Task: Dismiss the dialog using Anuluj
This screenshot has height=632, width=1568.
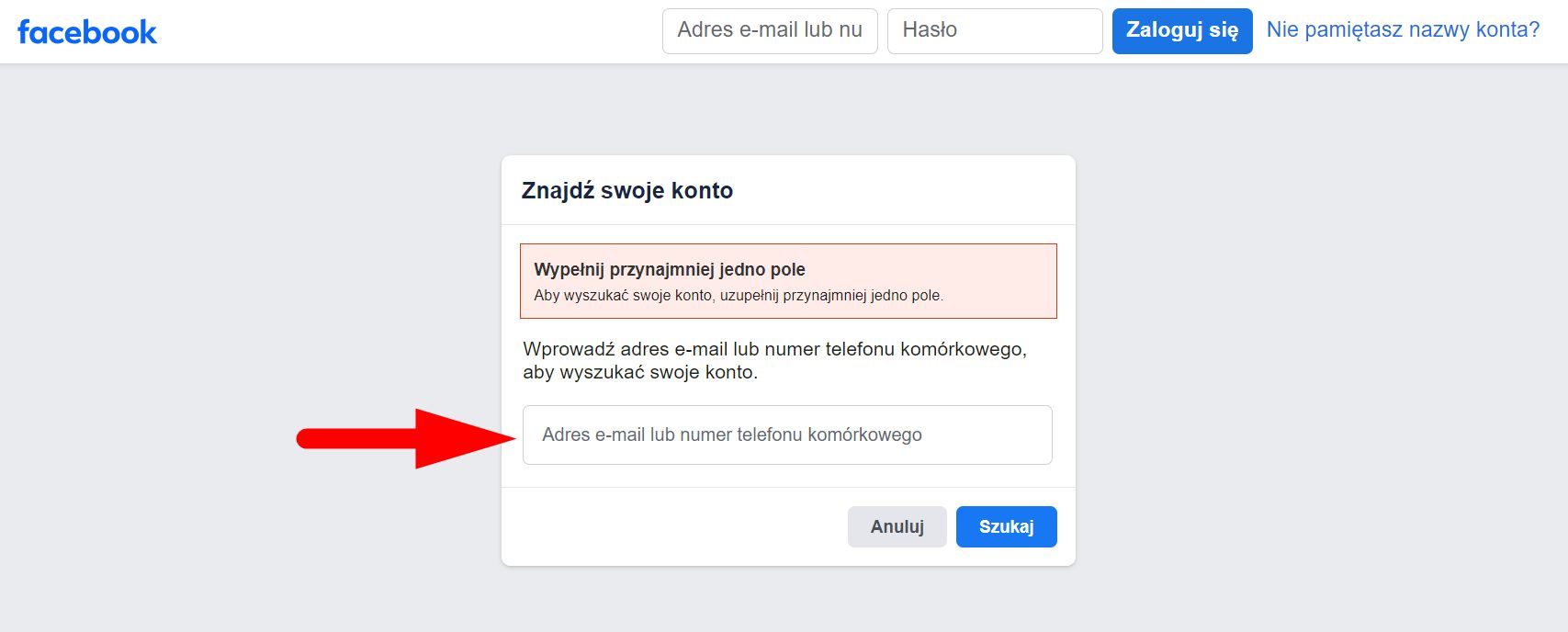Action: point(897,526)
